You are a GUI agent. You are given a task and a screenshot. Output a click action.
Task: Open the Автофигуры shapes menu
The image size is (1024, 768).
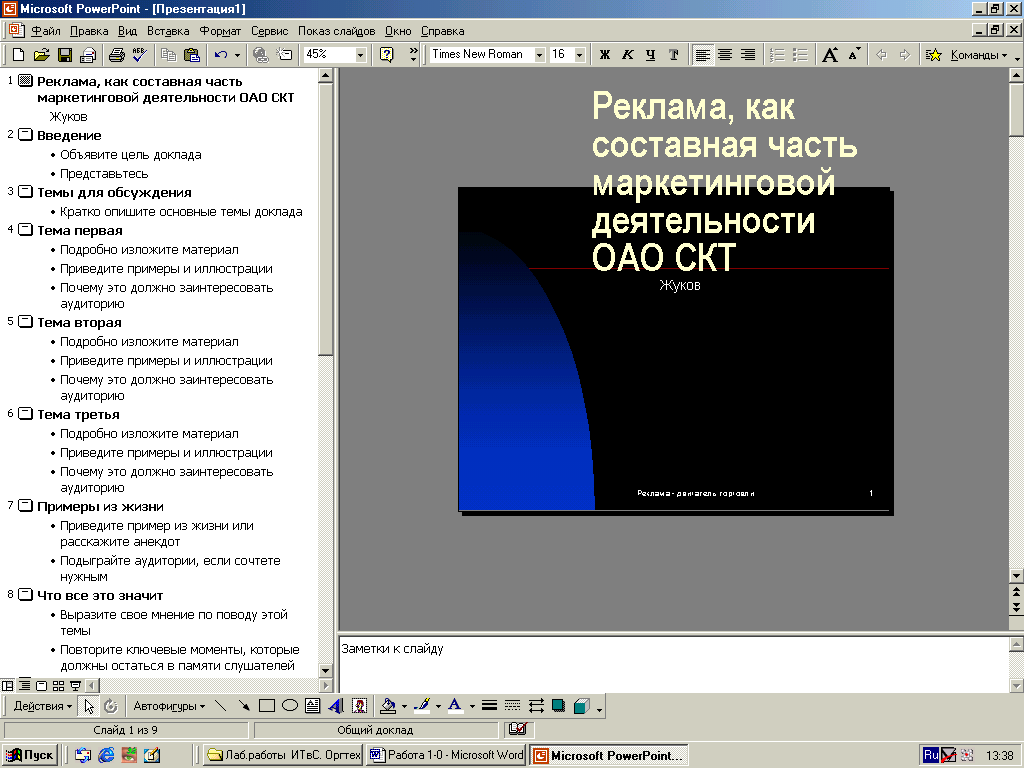(169, 706)
